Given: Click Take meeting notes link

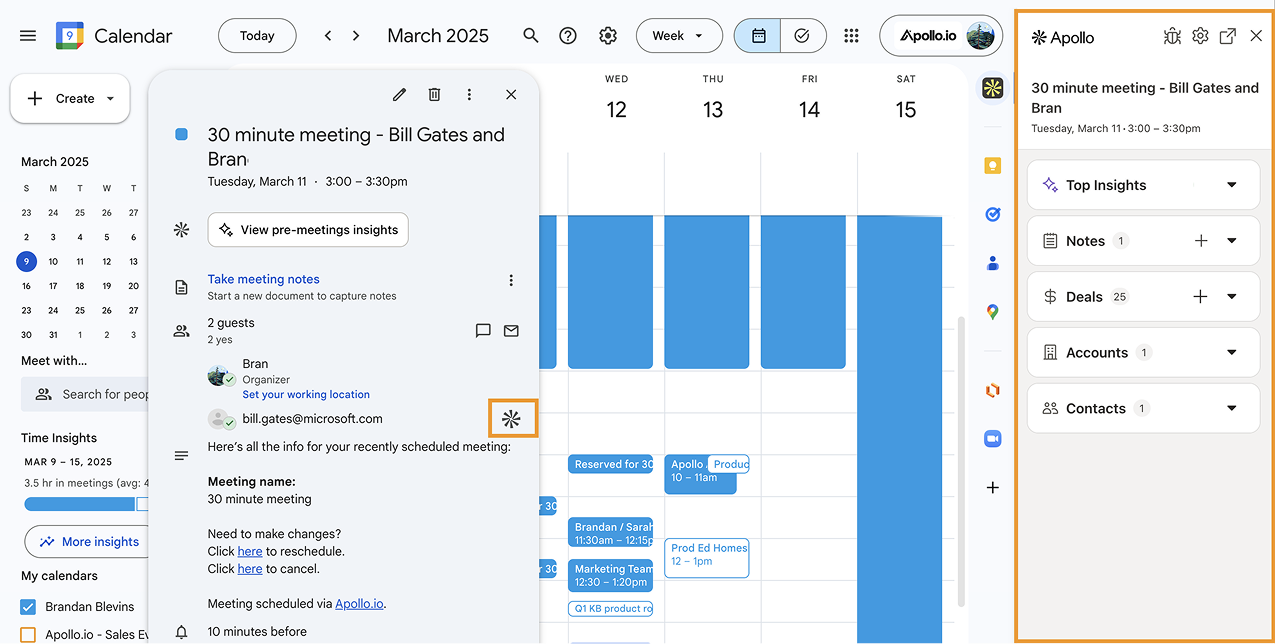Looking at the screenshot, I should click(264, 279).
